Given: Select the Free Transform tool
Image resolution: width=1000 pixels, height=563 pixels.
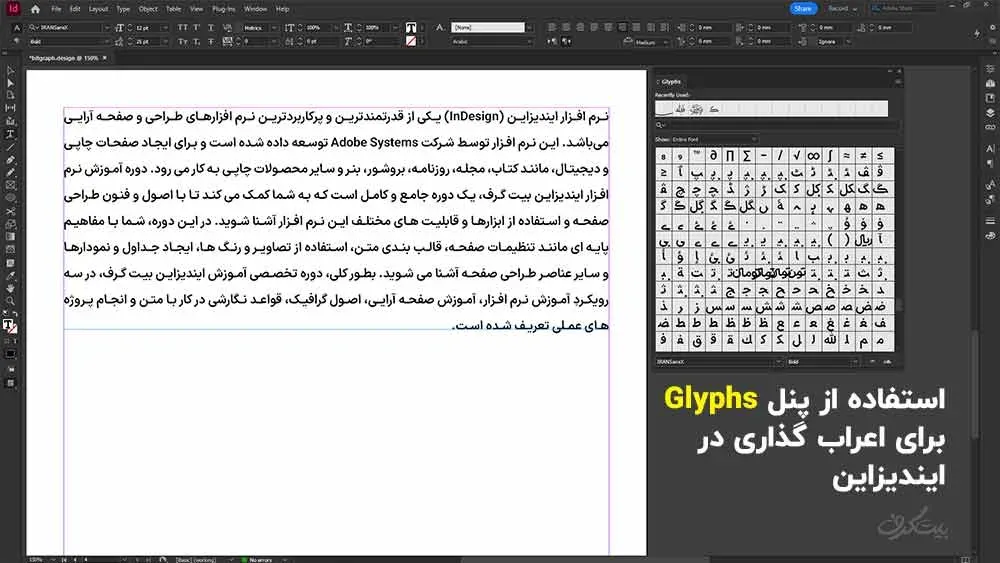Looking at the screenshot, I should pos(10,224).
